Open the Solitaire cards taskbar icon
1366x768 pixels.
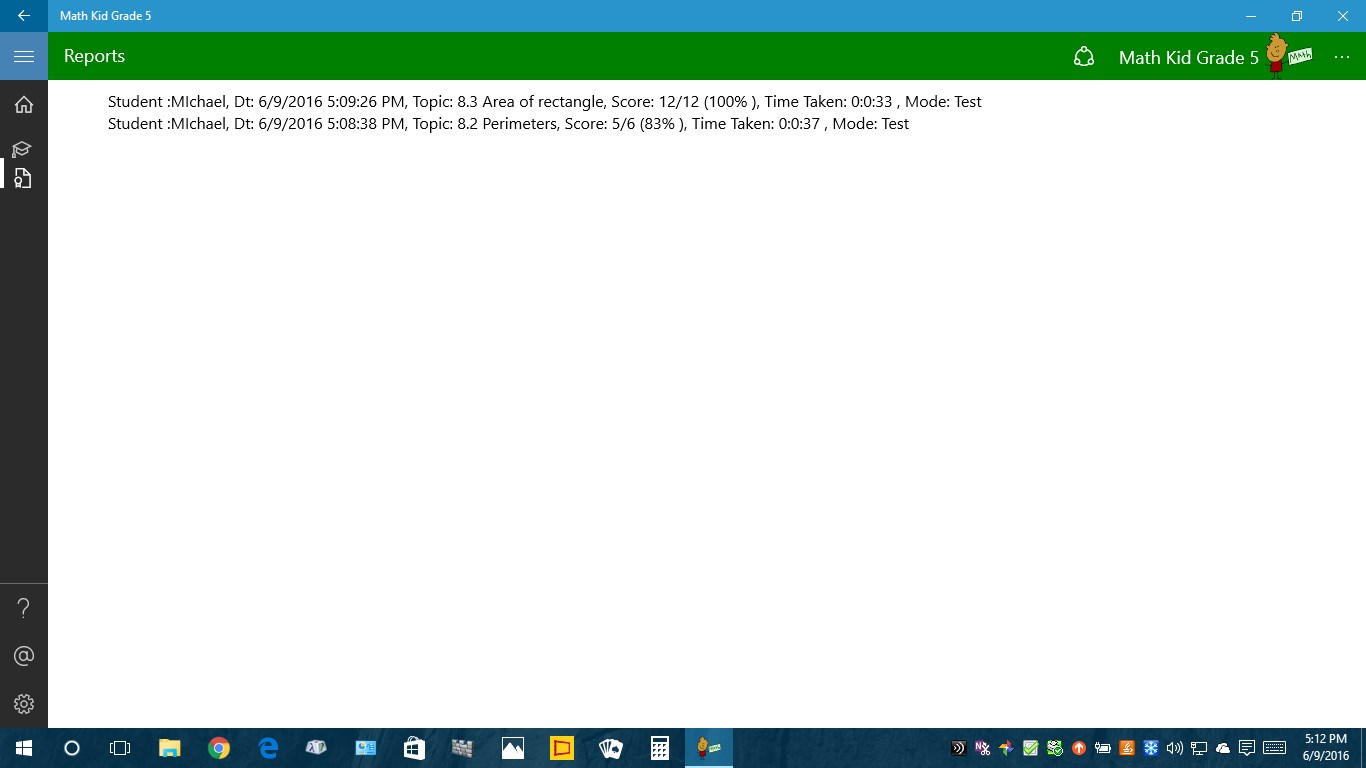(x=611, y=748)
